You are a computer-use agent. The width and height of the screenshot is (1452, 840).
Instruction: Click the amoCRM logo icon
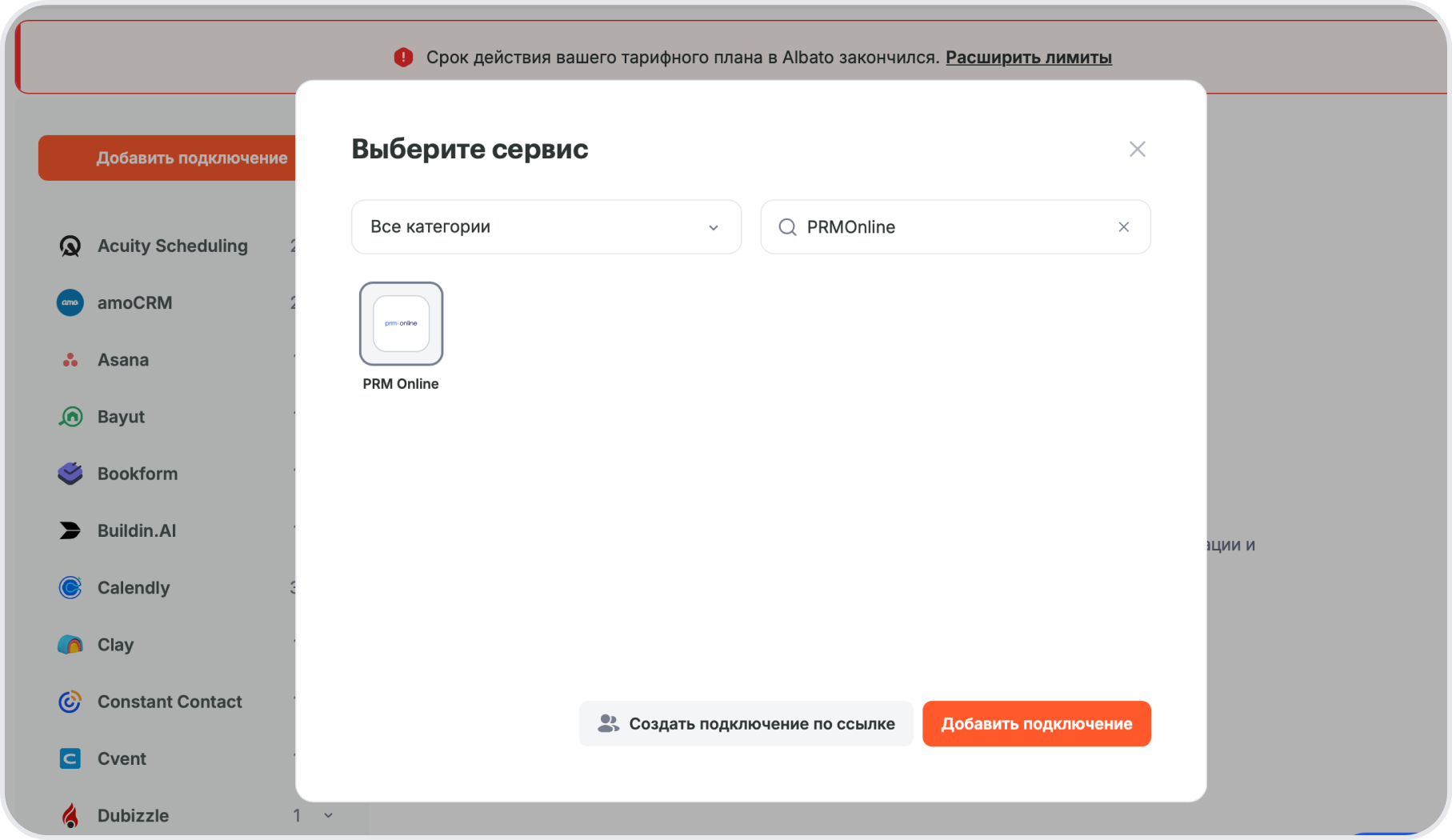click(x=70, y=303)
